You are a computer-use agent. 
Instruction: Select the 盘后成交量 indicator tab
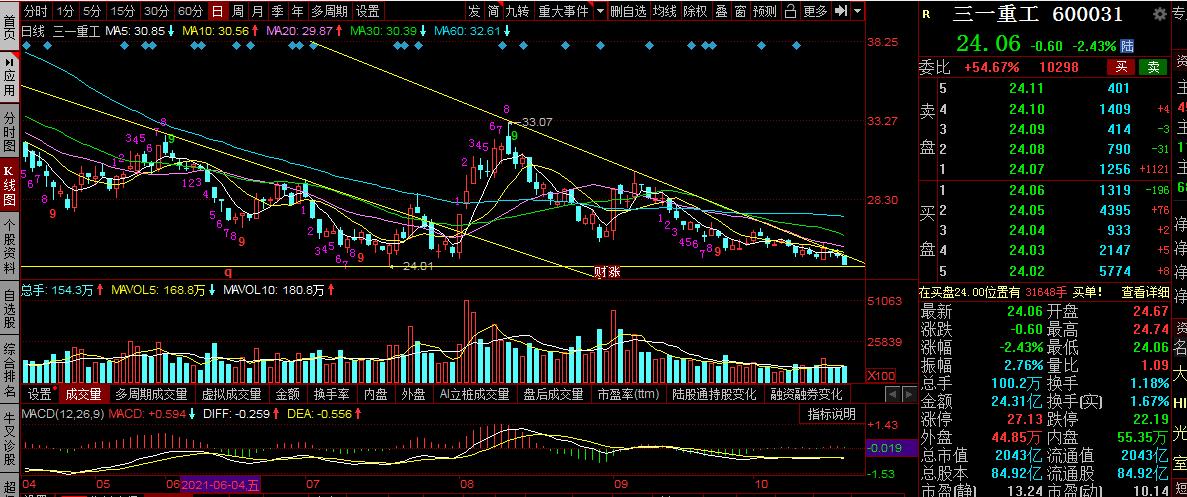click(x=553, y=394)
